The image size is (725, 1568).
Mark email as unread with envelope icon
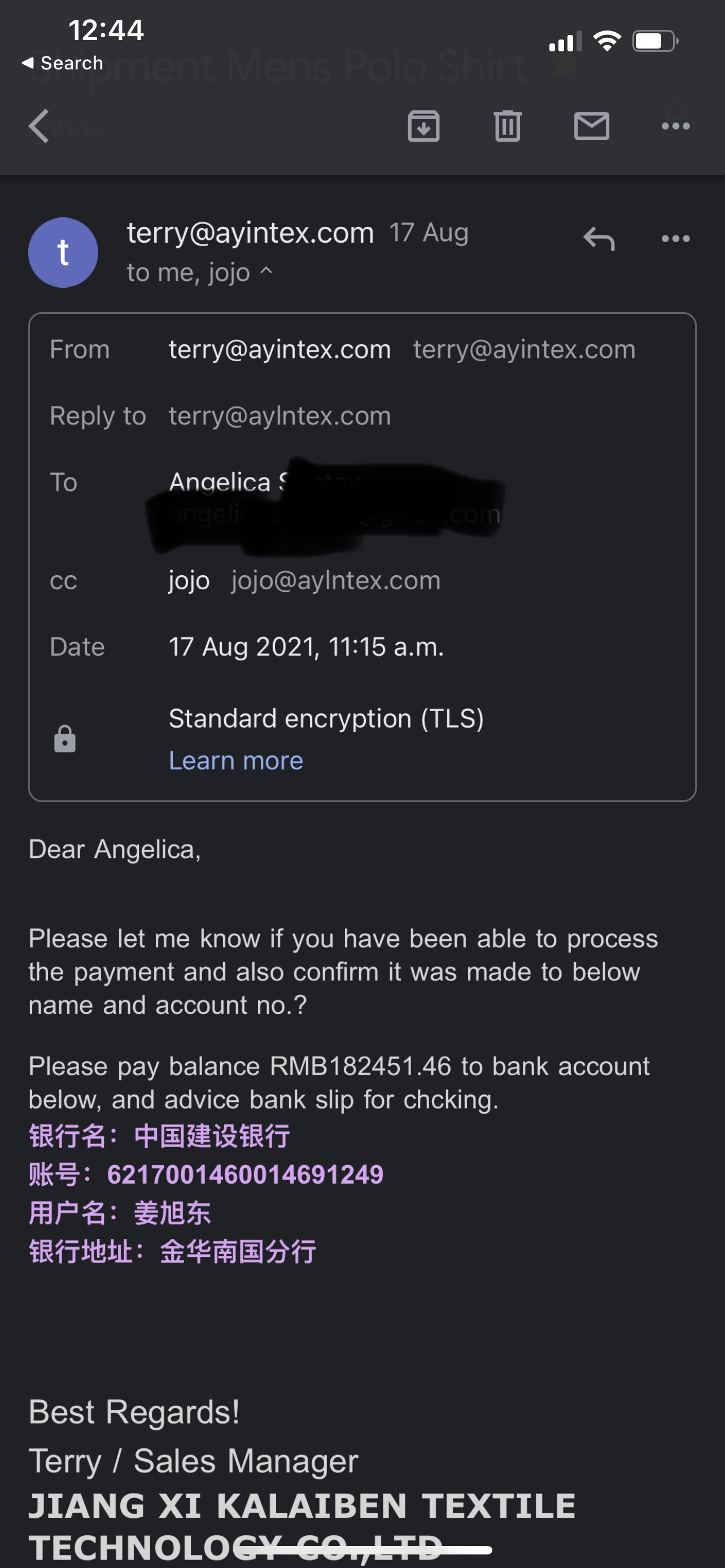[592, 126]
